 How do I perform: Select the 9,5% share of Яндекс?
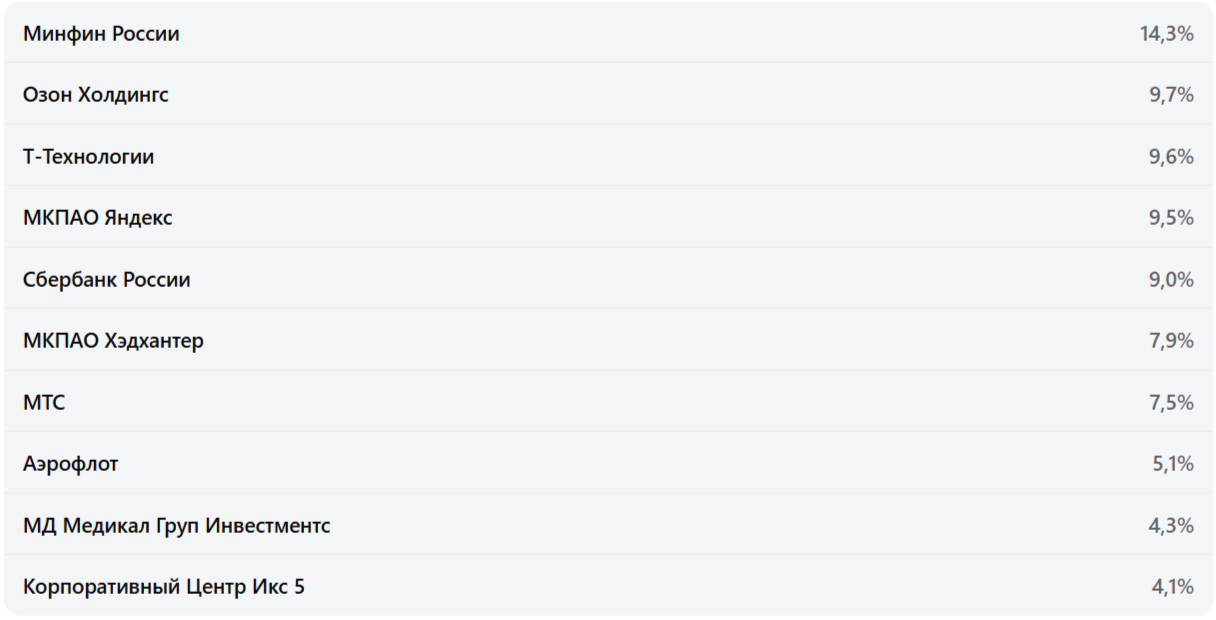(x=1171, y=218)
